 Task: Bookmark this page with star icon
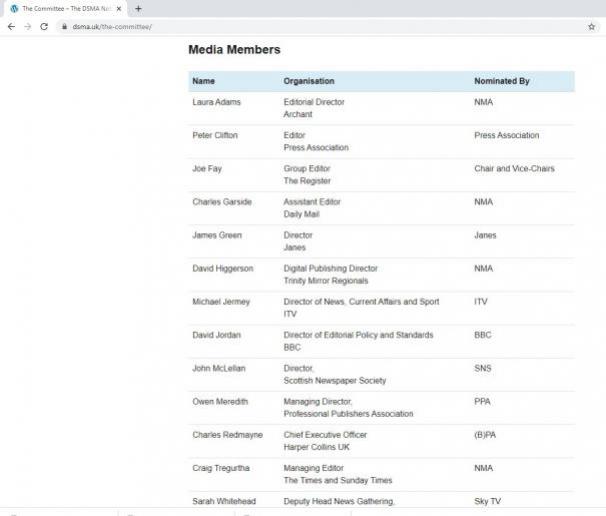point(591,27)
